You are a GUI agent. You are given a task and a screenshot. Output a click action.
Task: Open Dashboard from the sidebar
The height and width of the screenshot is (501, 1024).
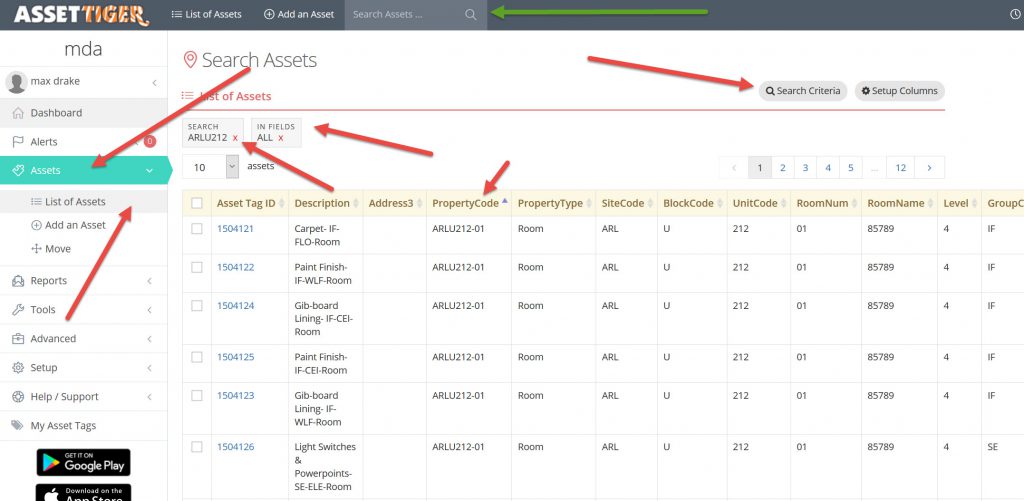(x=56, y=113)
